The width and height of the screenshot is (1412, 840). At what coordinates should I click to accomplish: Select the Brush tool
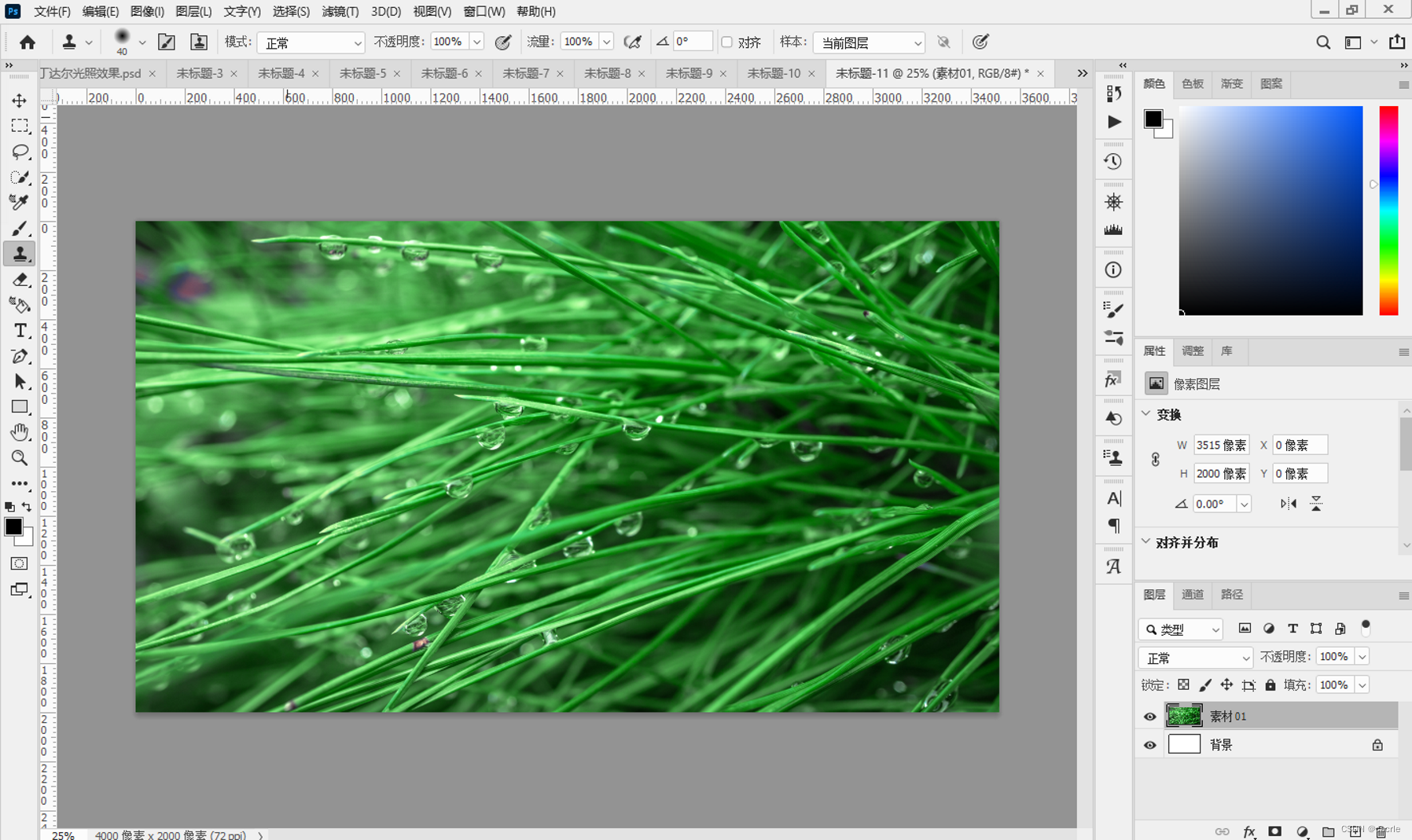click(x=20, y=228)
